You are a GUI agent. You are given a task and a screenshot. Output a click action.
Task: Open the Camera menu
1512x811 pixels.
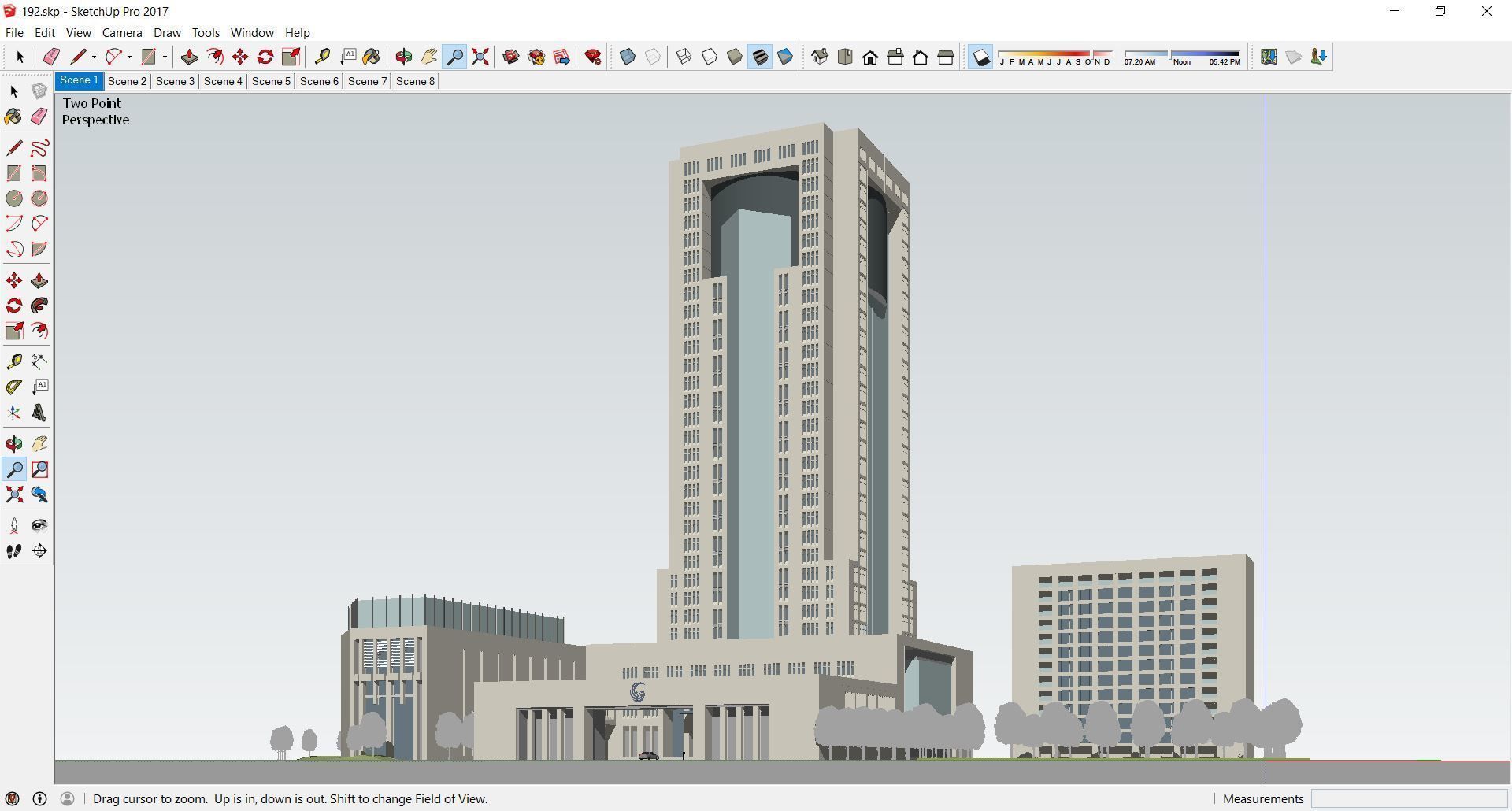pos(122,33)
